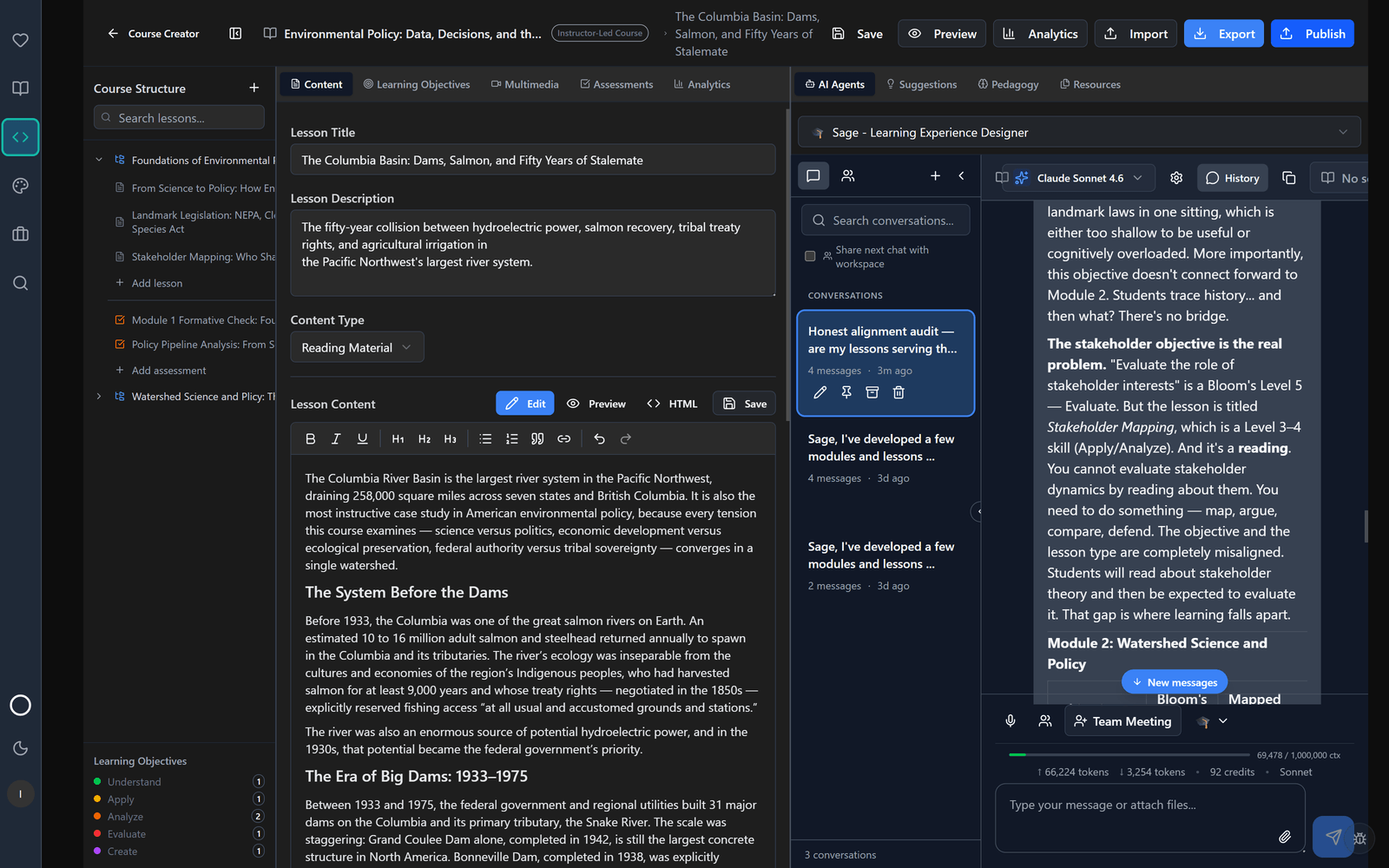1389x868 pixels.
Task: Switch to Multimedia tab
Action: click(525, 84)
